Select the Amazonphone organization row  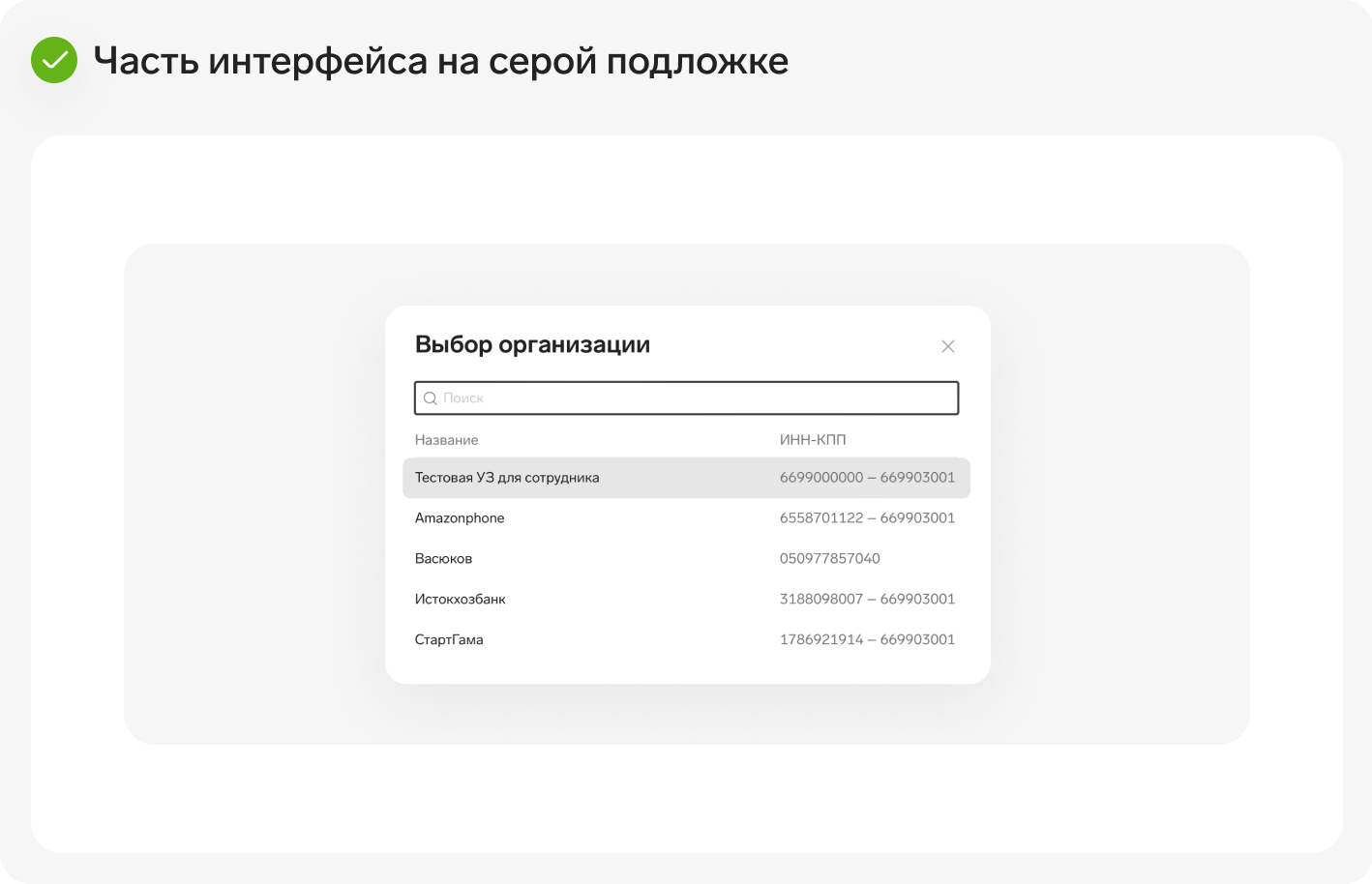686,518
